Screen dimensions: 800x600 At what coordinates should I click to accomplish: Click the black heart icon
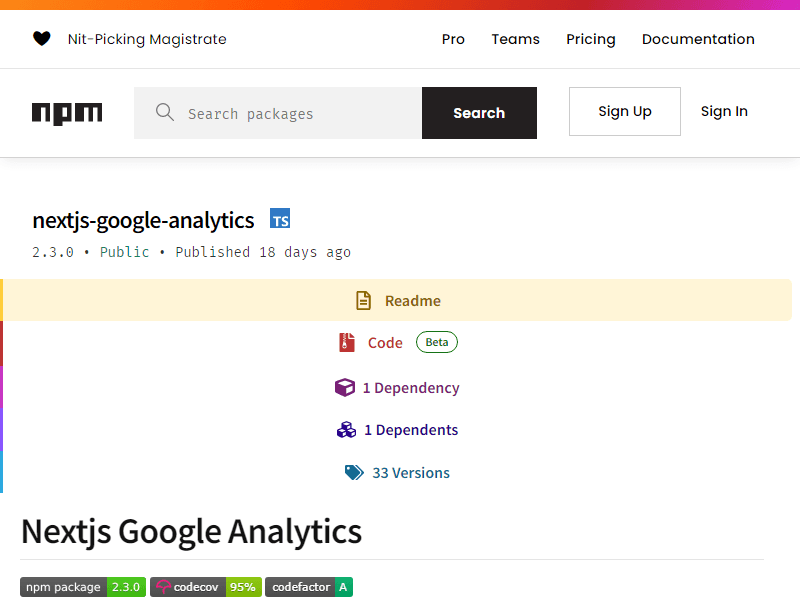coord(42,39)
